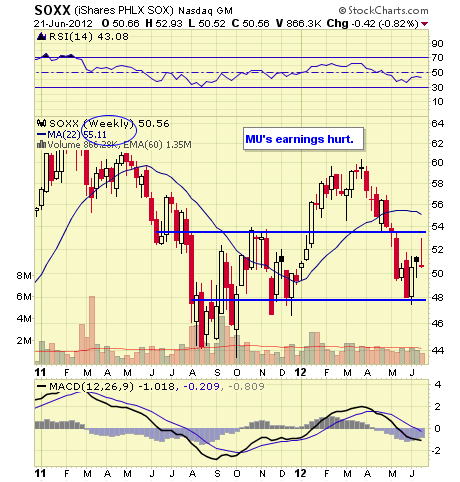
Task: Click the MACD histogram value -0.809
Action: [246, 387]
